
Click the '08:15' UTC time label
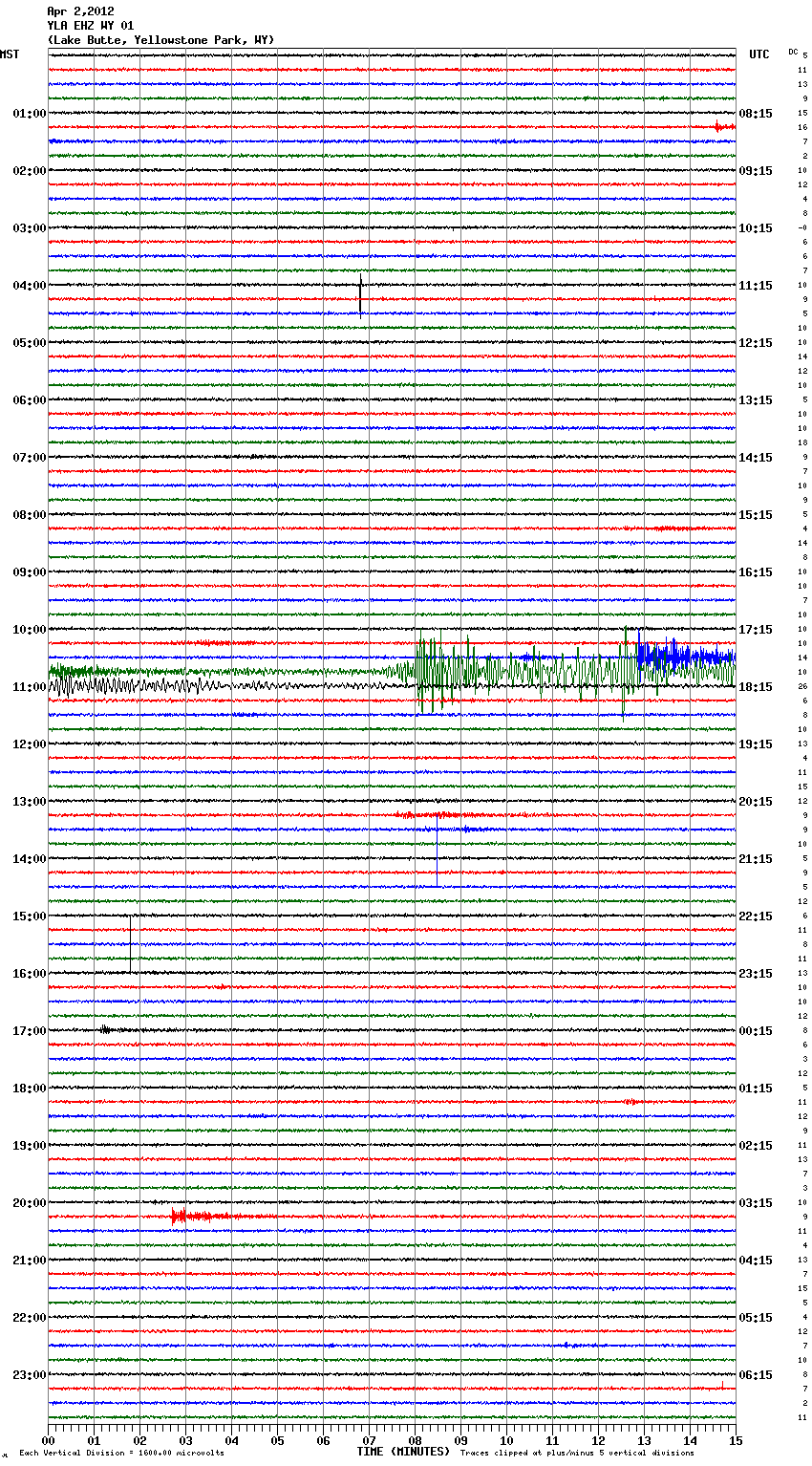(756, 114)
